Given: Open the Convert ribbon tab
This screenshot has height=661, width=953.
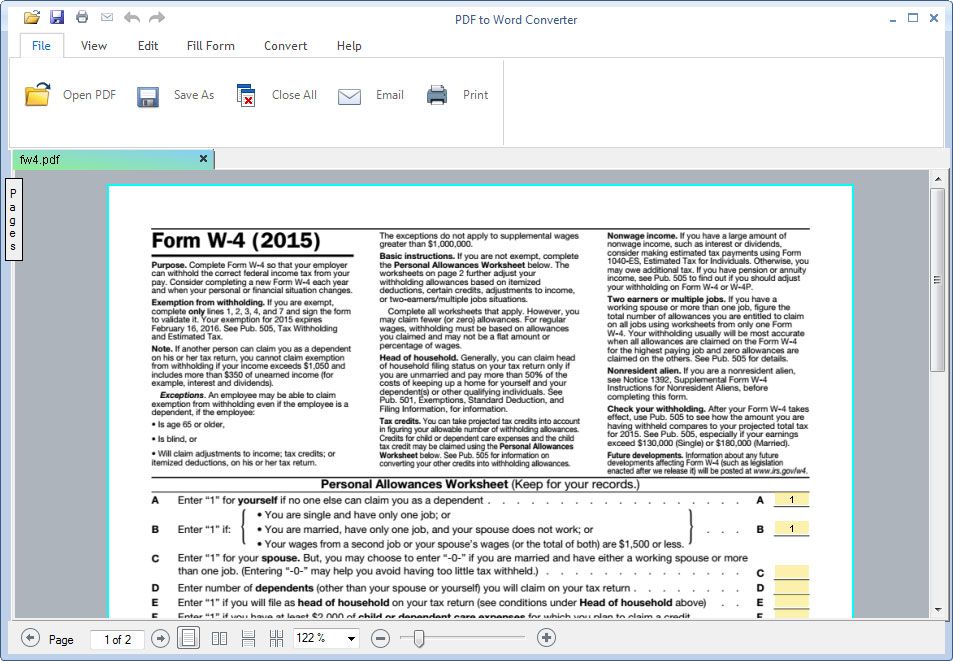Looking at the screenshot, I should coord(285,46).
